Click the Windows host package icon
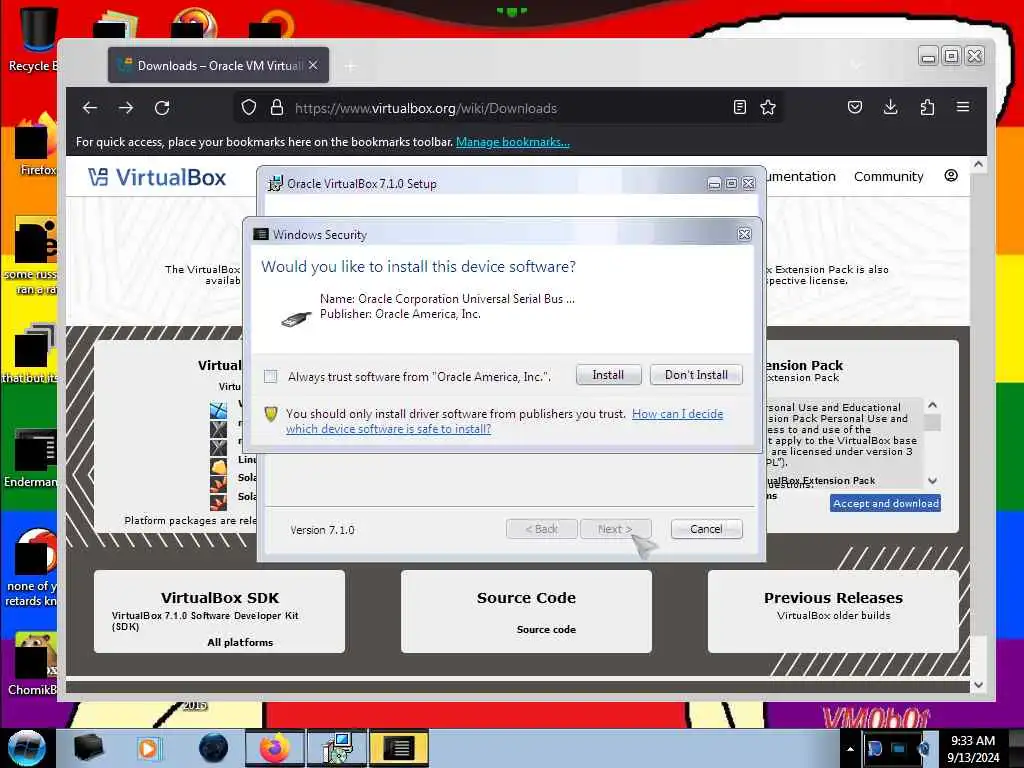This screenshot has width=1024, height=768. pyautogui.click(x=219, y=410)
